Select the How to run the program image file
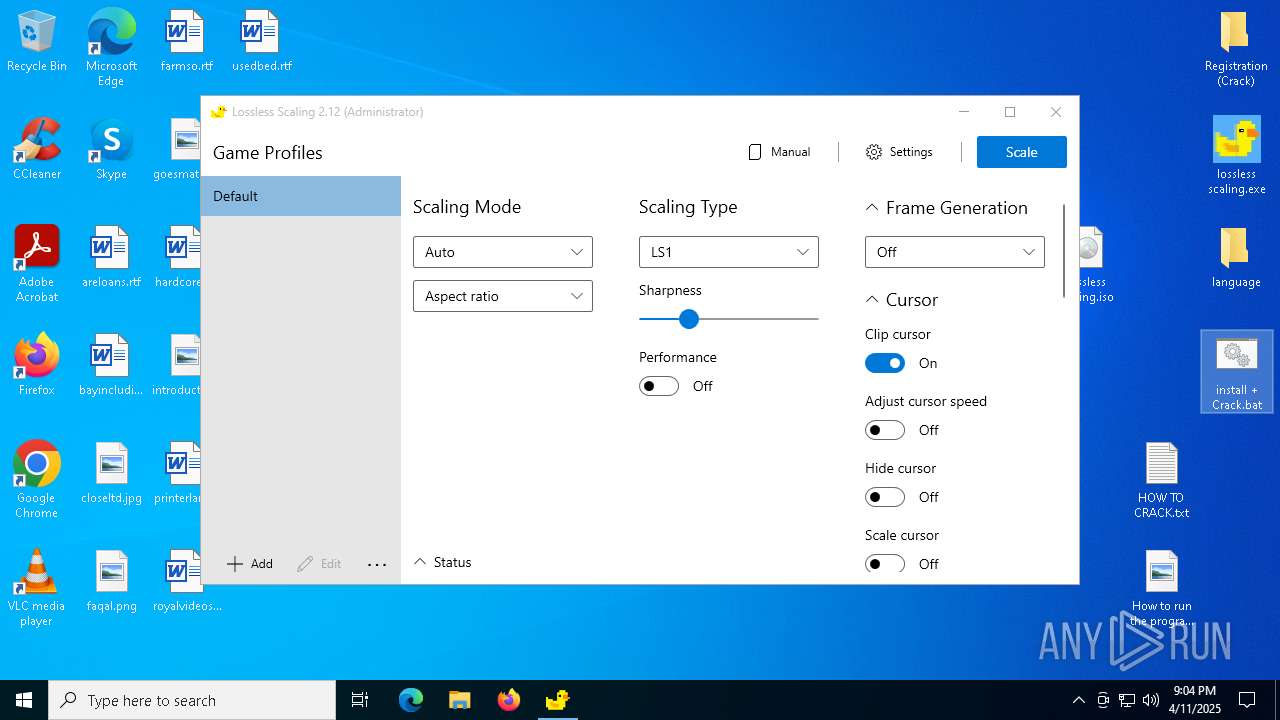The width and height of the screenshot is (1280, 720). tap(1161, 588)
